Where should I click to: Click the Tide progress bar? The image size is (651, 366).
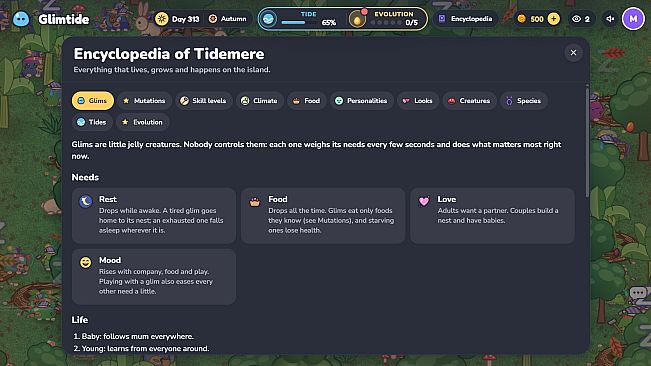(x=299, y=22)
